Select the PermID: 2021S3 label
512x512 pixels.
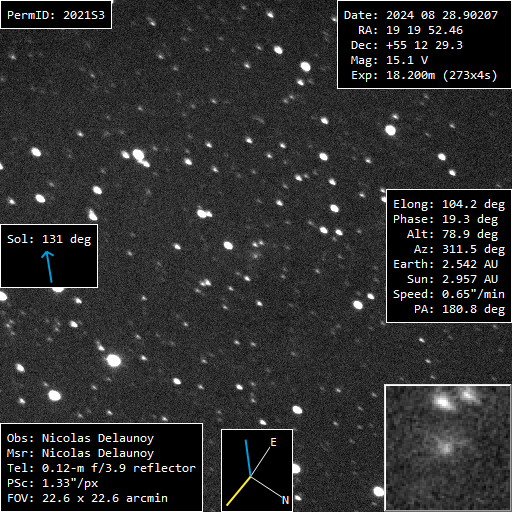pos(56,15)
